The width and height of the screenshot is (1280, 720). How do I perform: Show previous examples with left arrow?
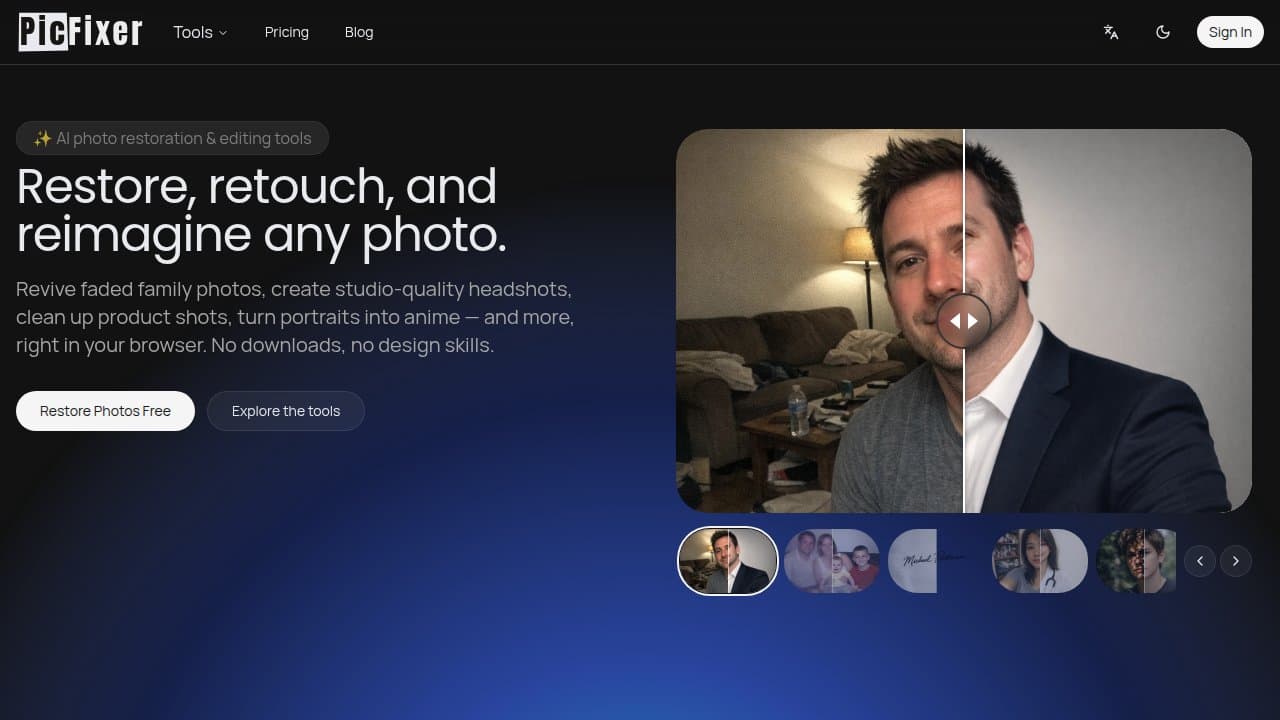point(1200,561)
